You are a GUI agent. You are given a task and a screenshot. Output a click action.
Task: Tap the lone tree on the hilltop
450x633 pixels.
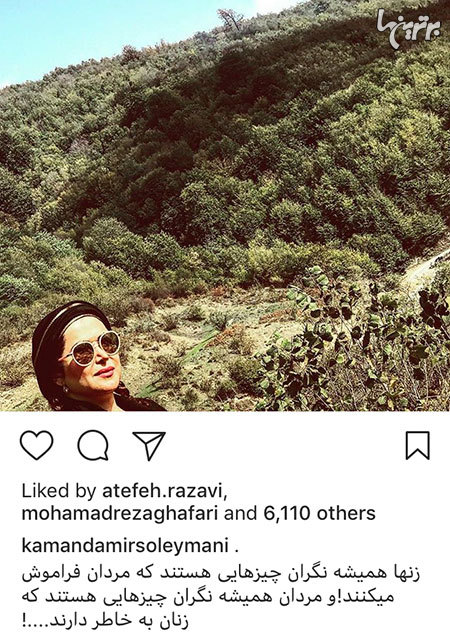click(230, 18)
